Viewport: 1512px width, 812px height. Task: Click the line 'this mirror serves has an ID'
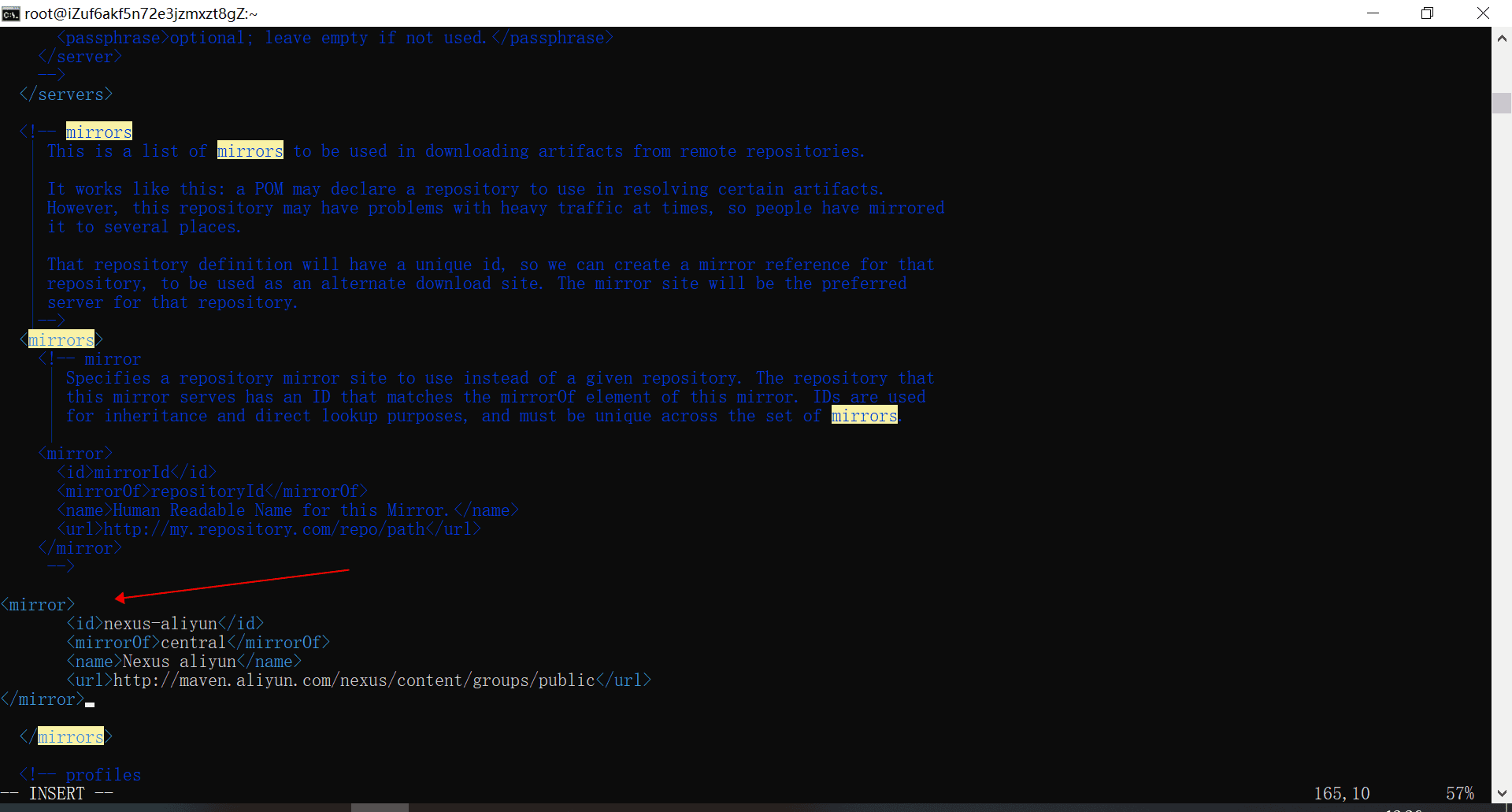tap(496, 397)
